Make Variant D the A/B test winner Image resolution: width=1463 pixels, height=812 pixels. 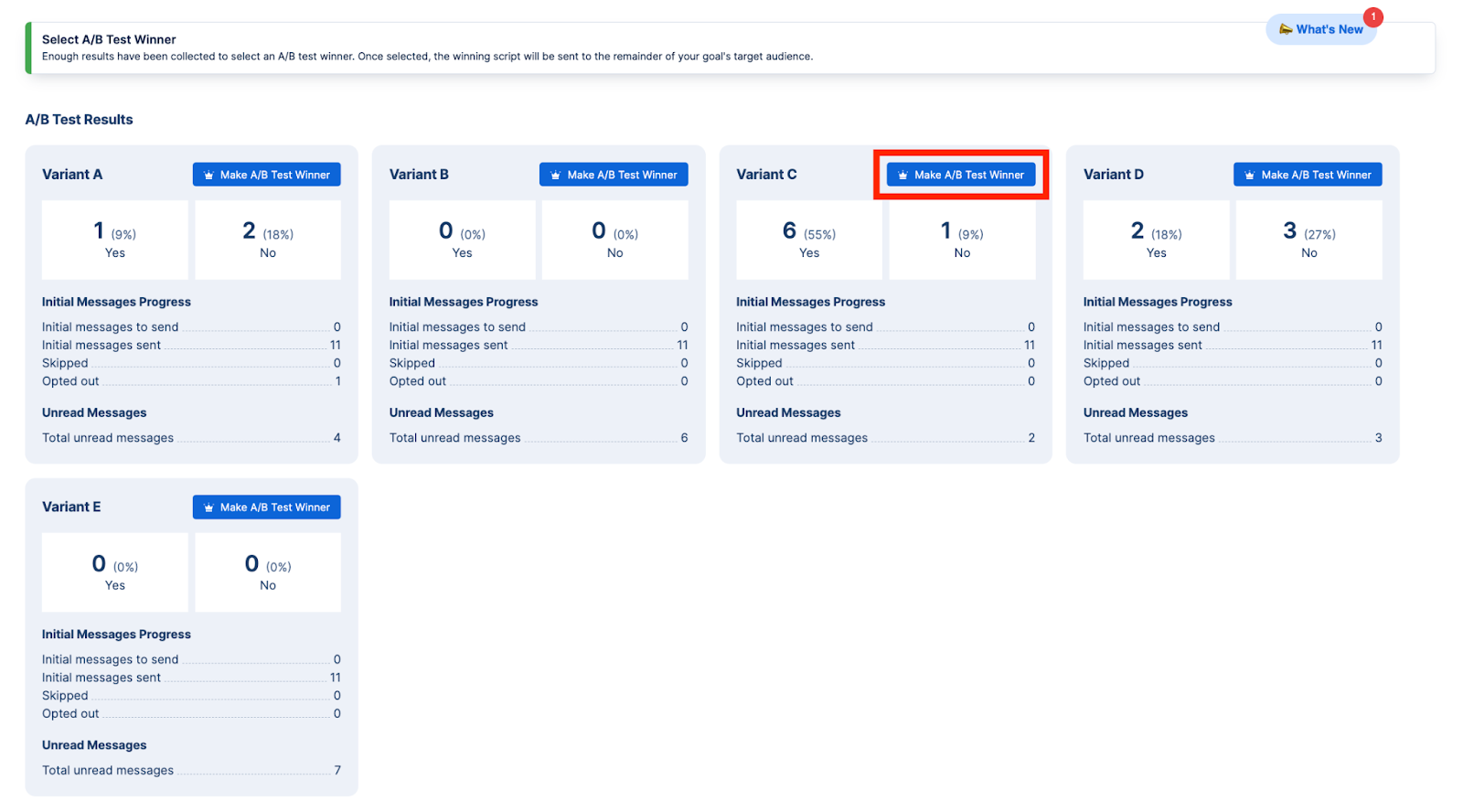coord(1308,175)
